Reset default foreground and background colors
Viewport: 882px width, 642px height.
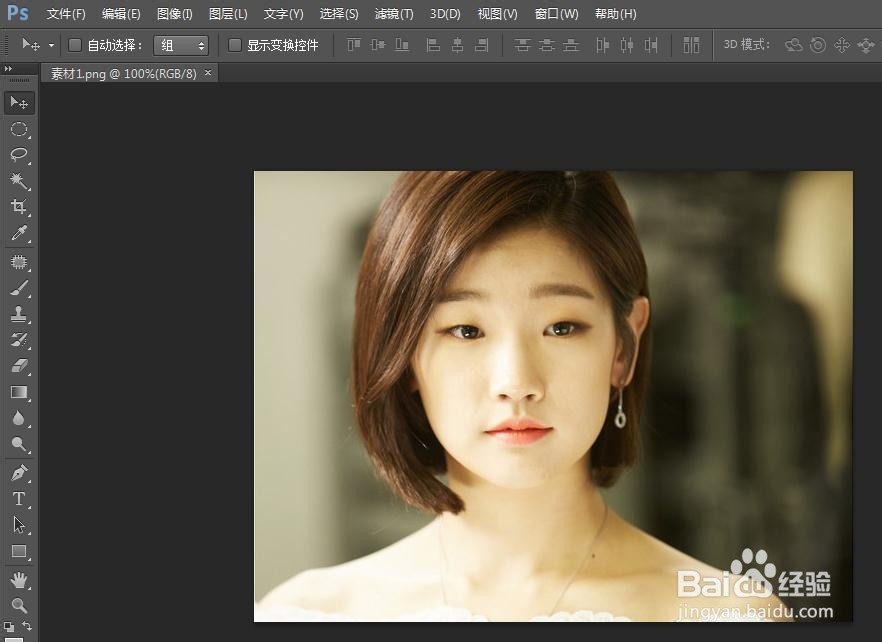[8, 626]
